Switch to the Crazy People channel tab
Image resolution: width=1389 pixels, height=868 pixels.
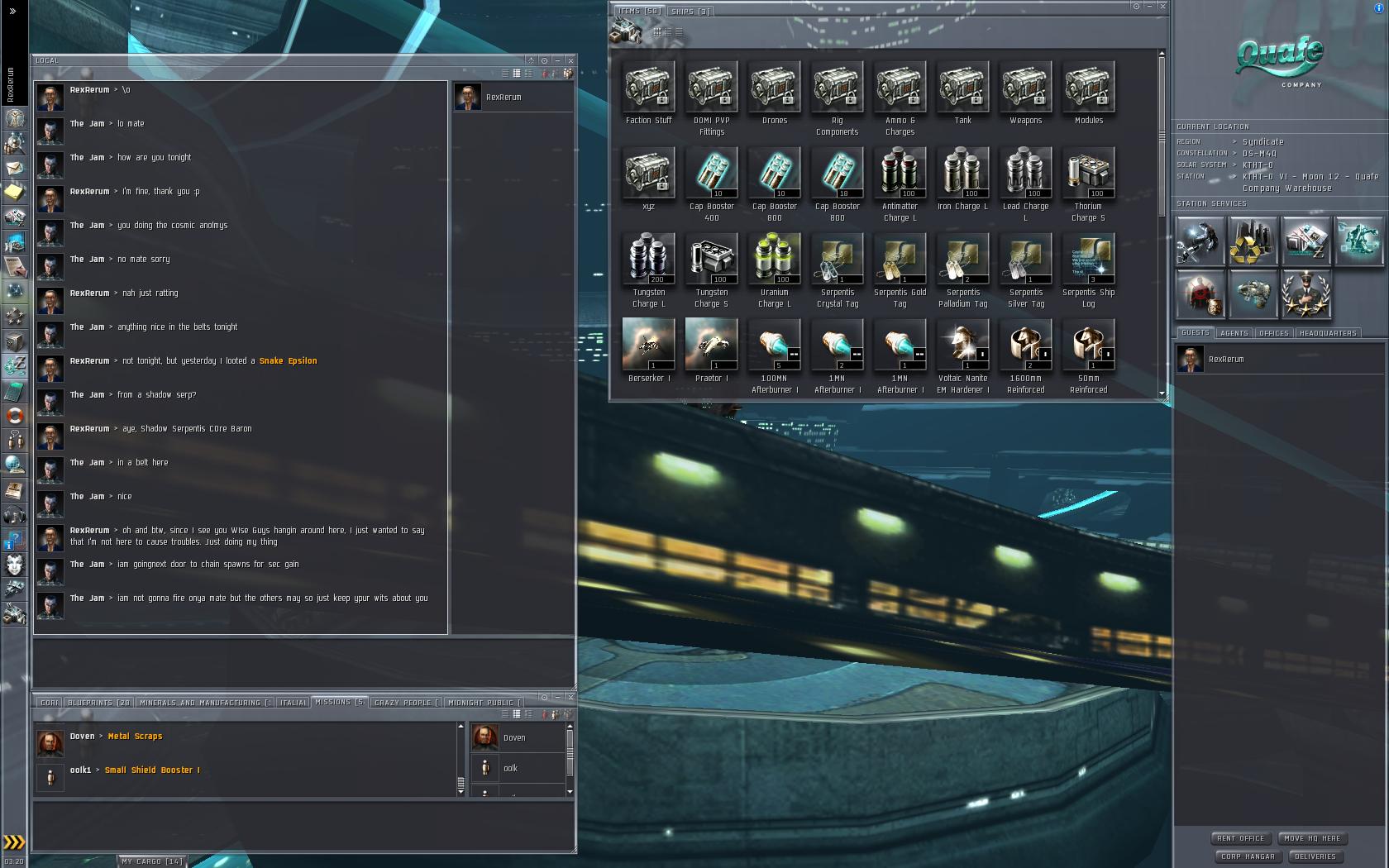[x=406, y=703]
